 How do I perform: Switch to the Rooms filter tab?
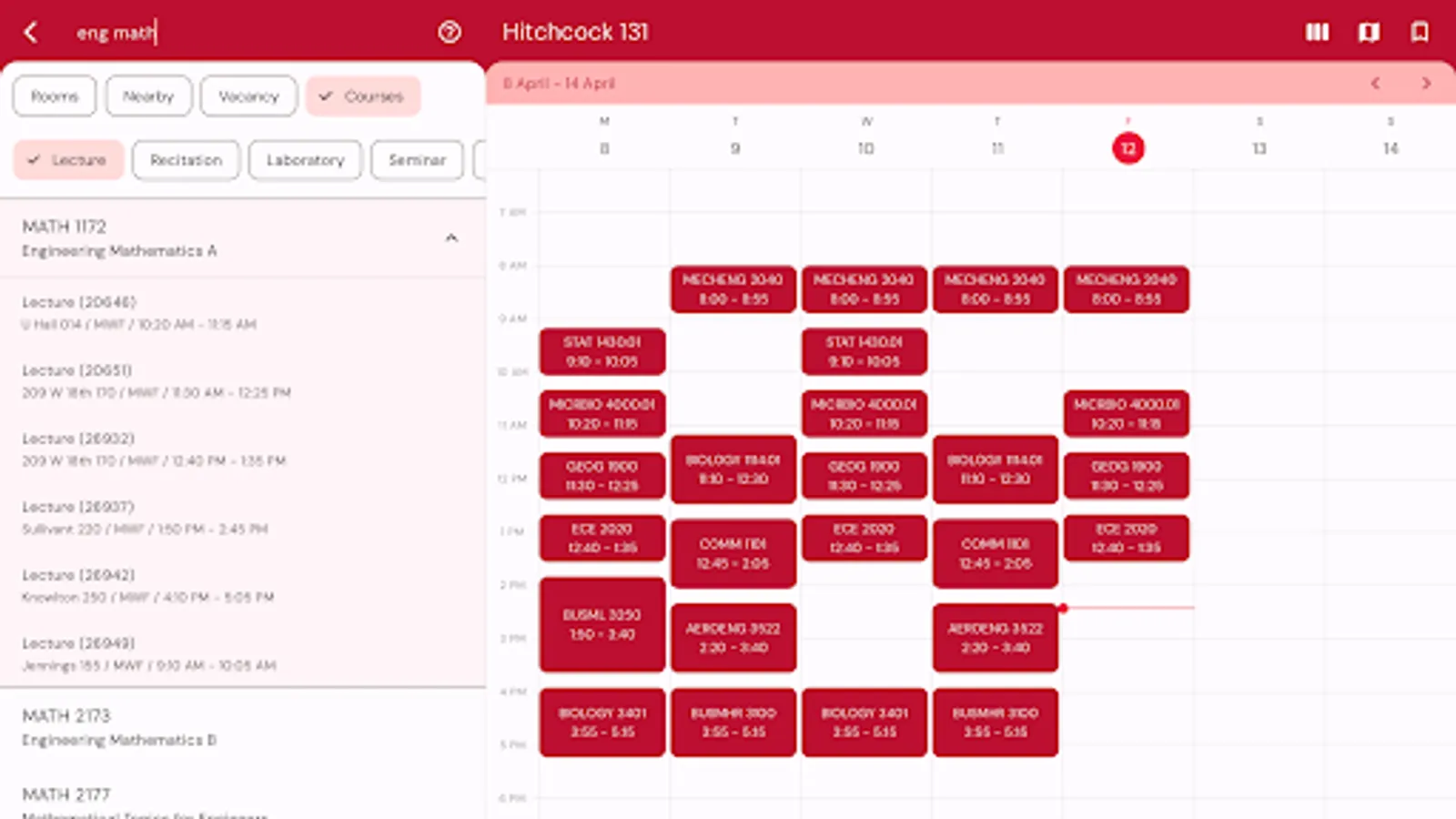point(54,96)
